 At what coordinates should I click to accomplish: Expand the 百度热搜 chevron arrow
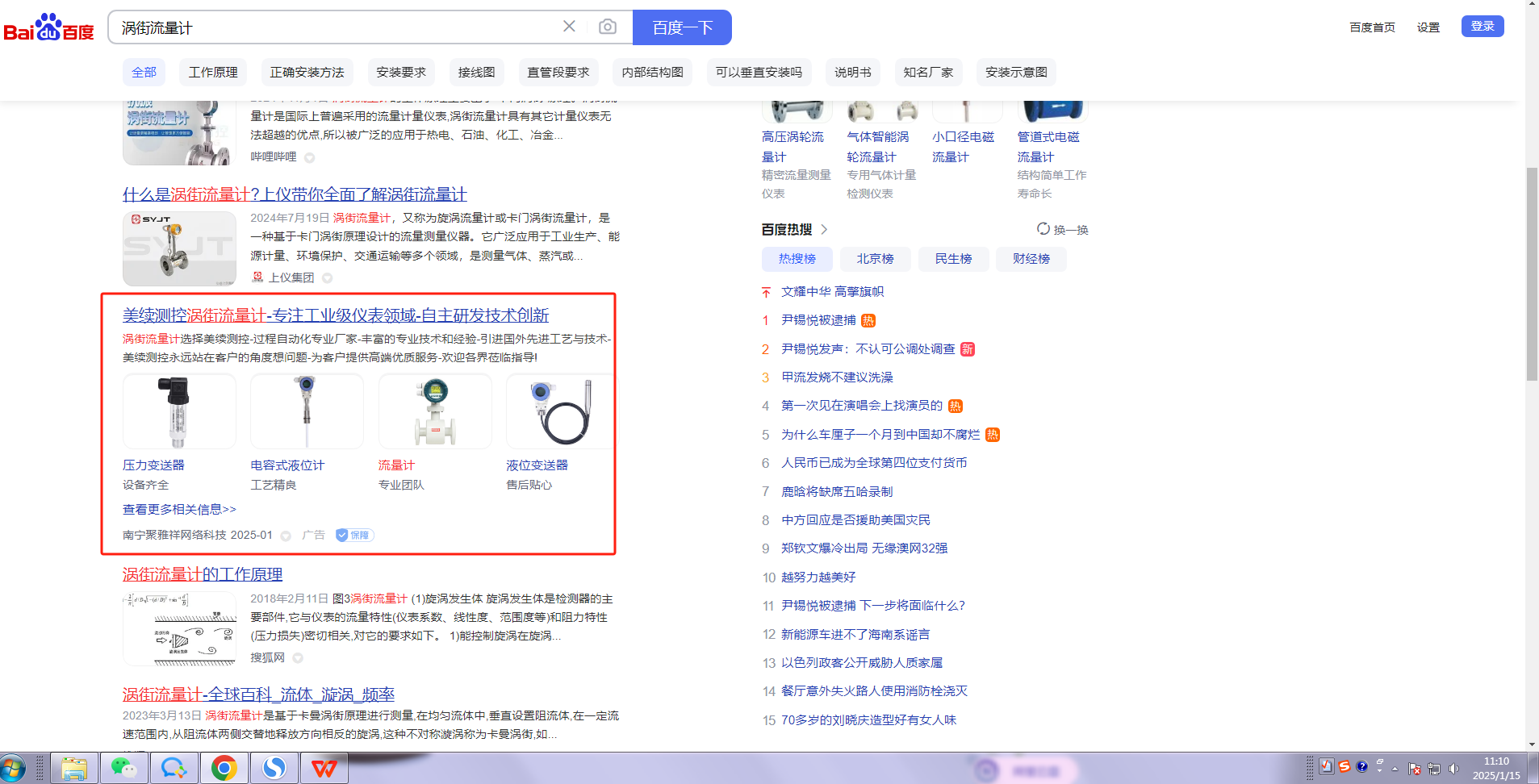(x=824, y=230)
